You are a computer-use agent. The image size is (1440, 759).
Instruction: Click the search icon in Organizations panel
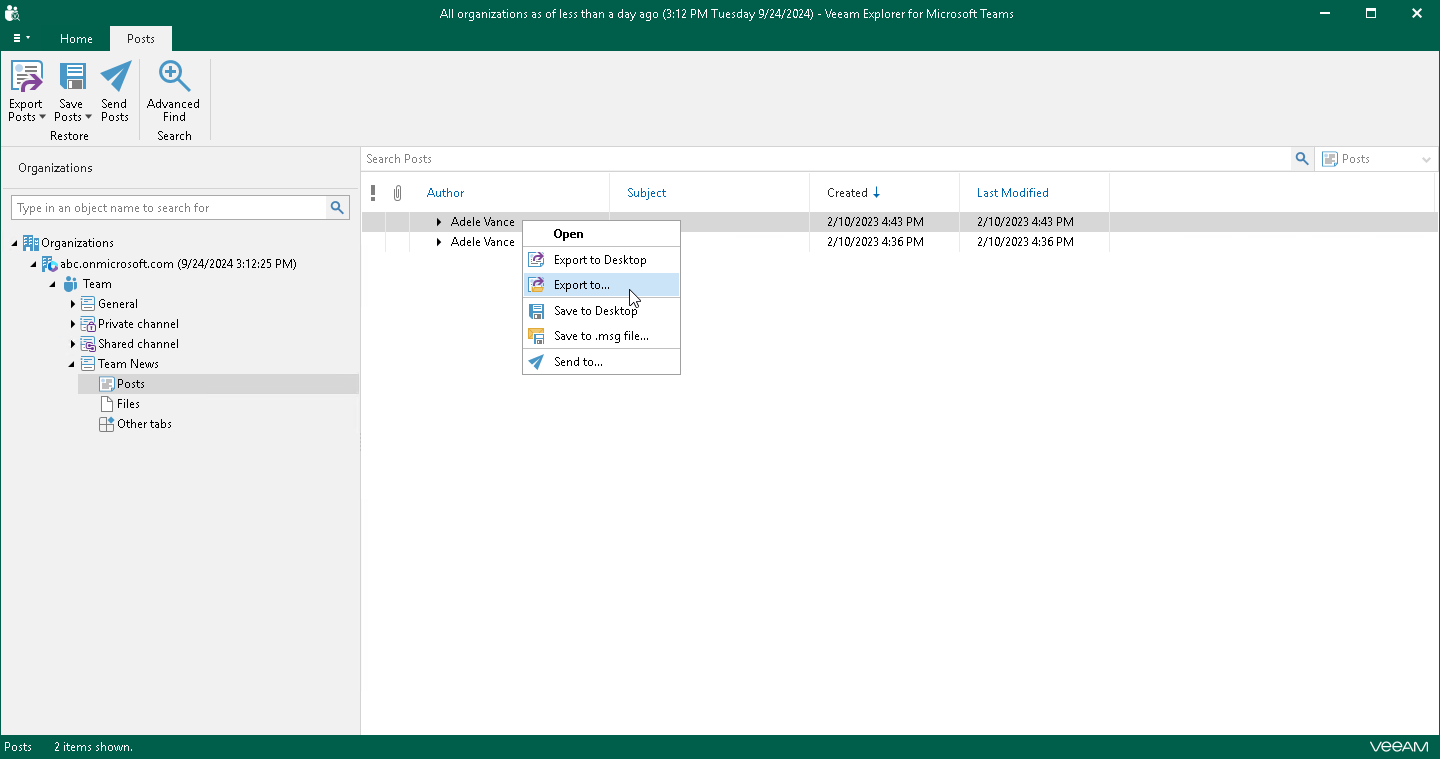tap(337, 207)
